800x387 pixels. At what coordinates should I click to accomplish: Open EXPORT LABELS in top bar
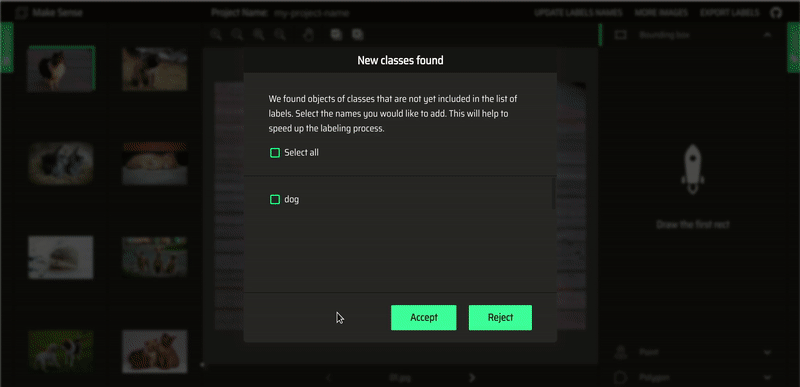pos(730,13)
